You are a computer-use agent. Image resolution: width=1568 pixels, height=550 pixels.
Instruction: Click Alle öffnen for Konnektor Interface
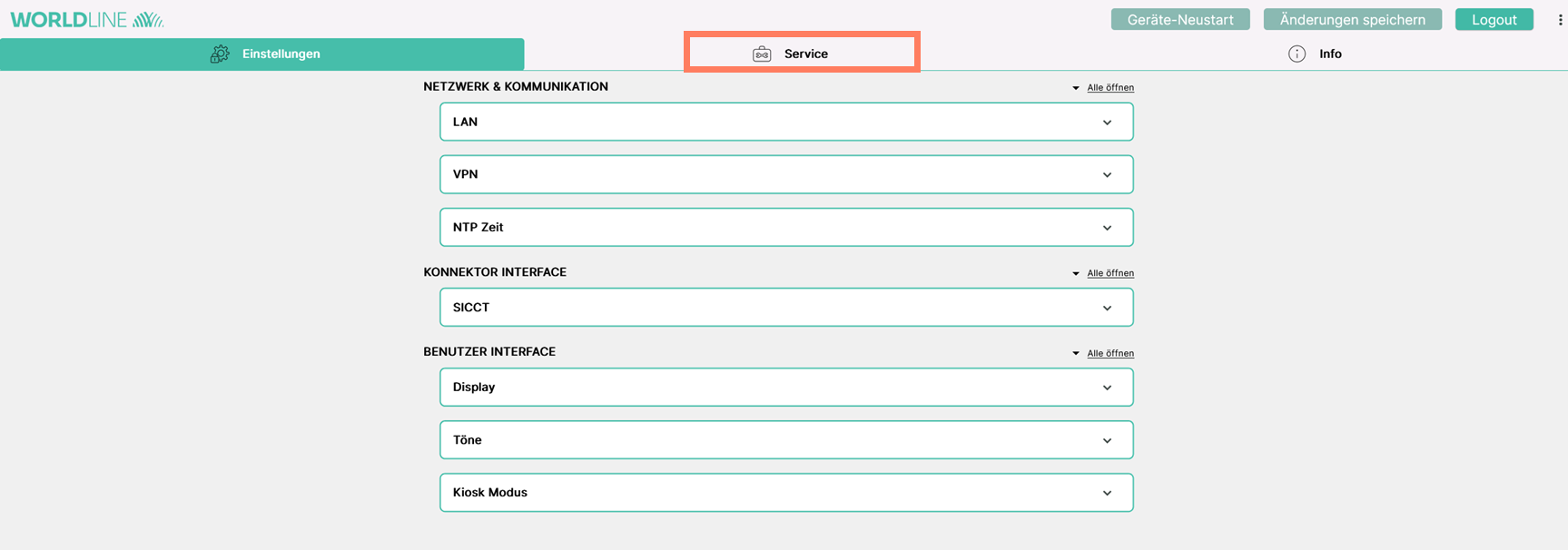[x=1110, y=273]
